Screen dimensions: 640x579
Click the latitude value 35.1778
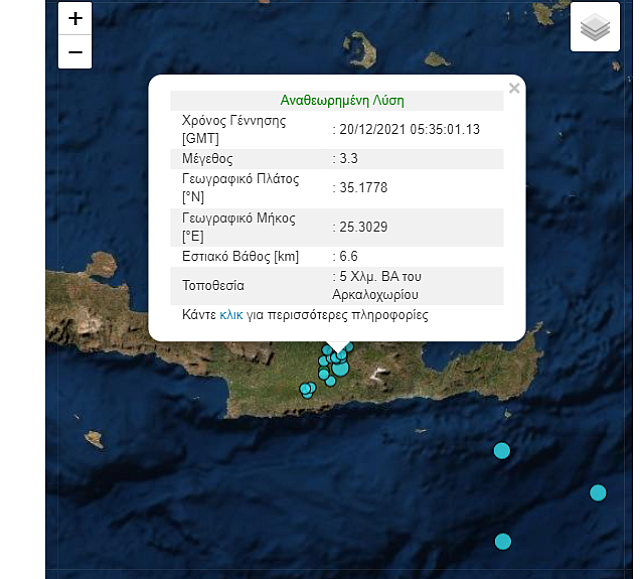point(362,188)
